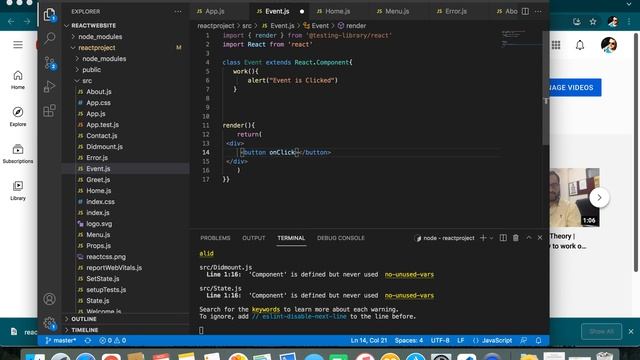Open About.js in file explorer

click(x=99, y=92)
